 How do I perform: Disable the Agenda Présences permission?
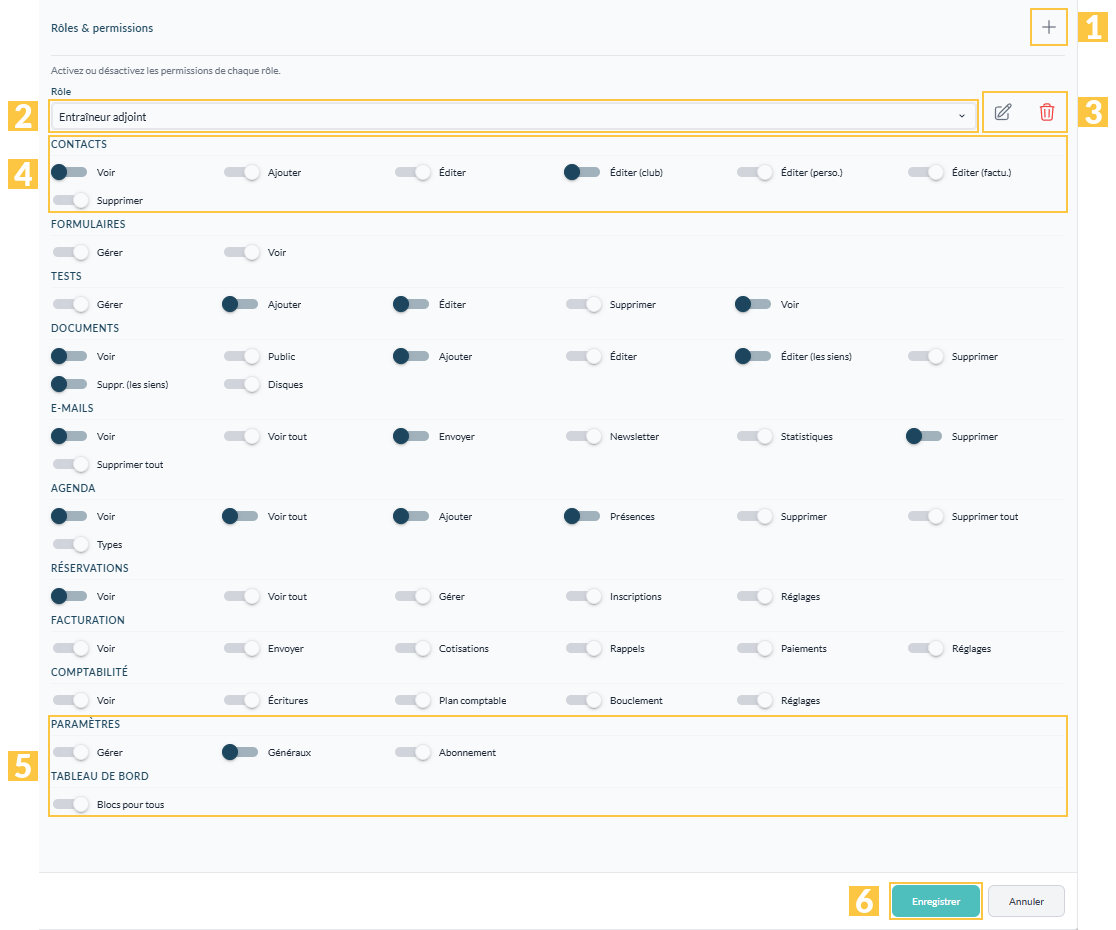[582, 517]
